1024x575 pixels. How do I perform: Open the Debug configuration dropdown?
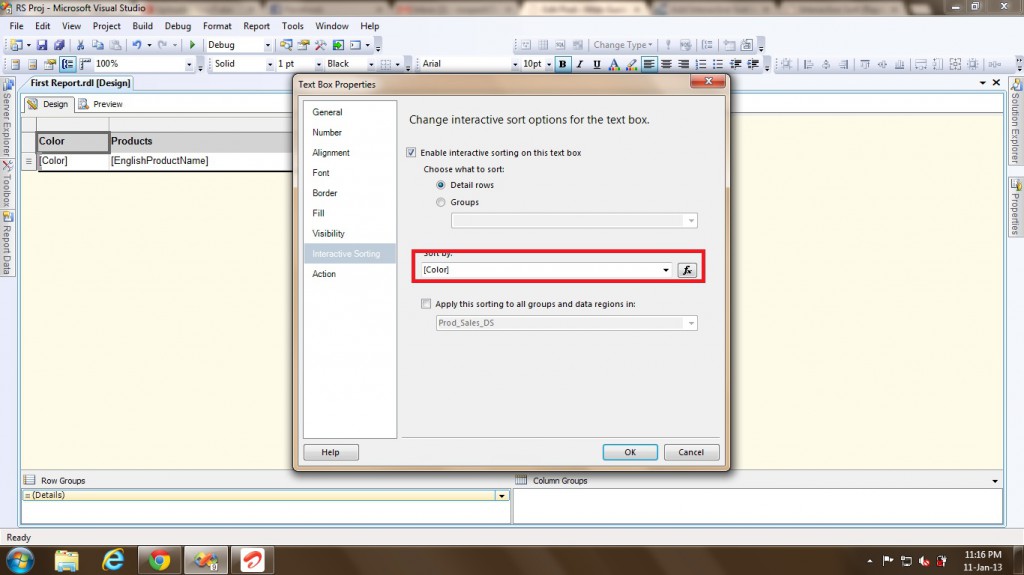(267, 45)
